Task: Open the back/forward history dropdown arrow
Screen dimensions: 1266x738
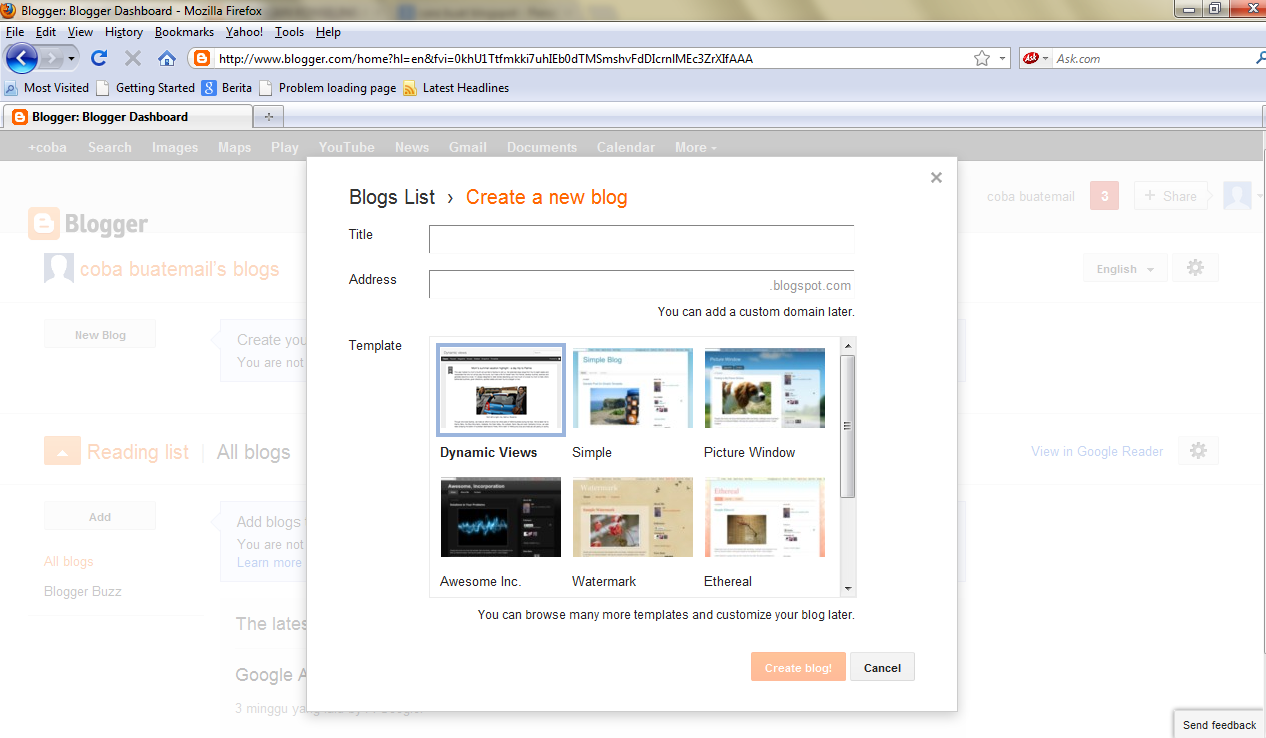Action: click(x=71, y=58)
